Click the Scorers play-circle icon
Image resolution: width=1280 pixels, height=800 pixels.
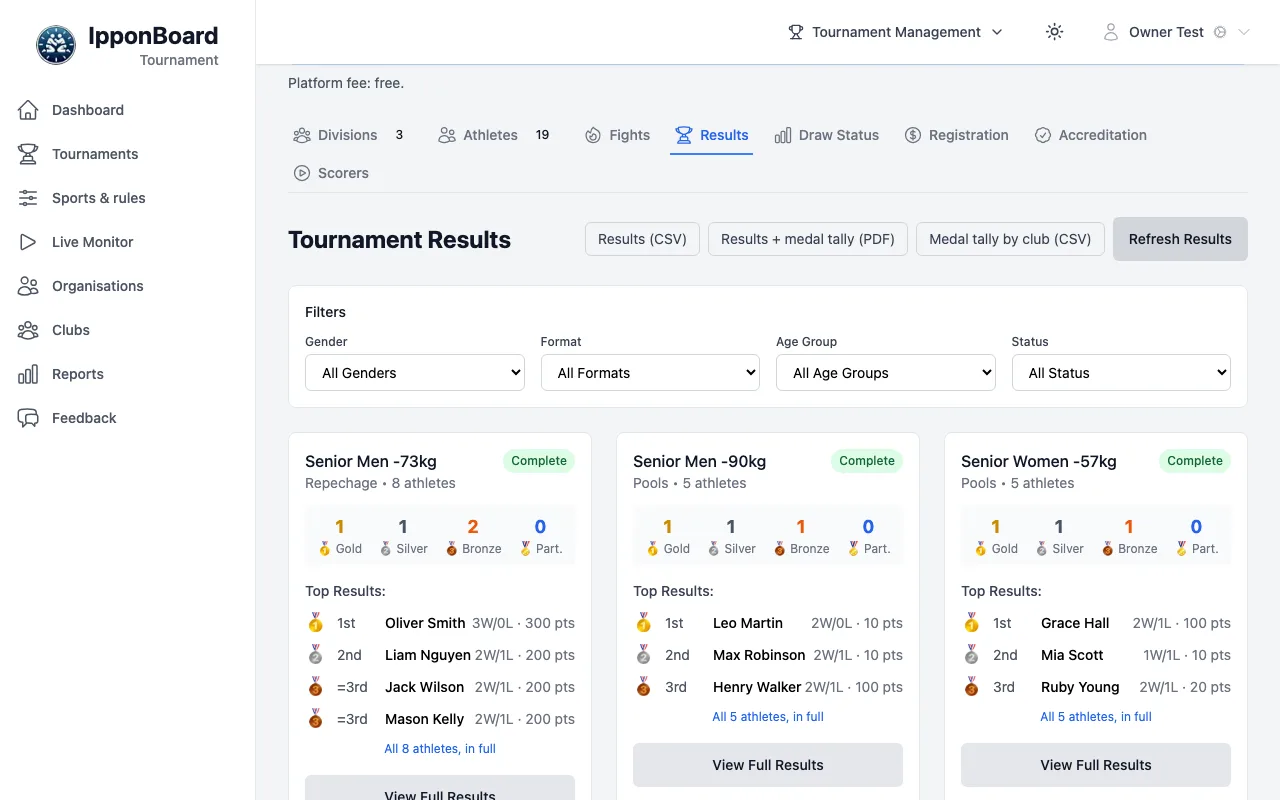tap(302, 173)
